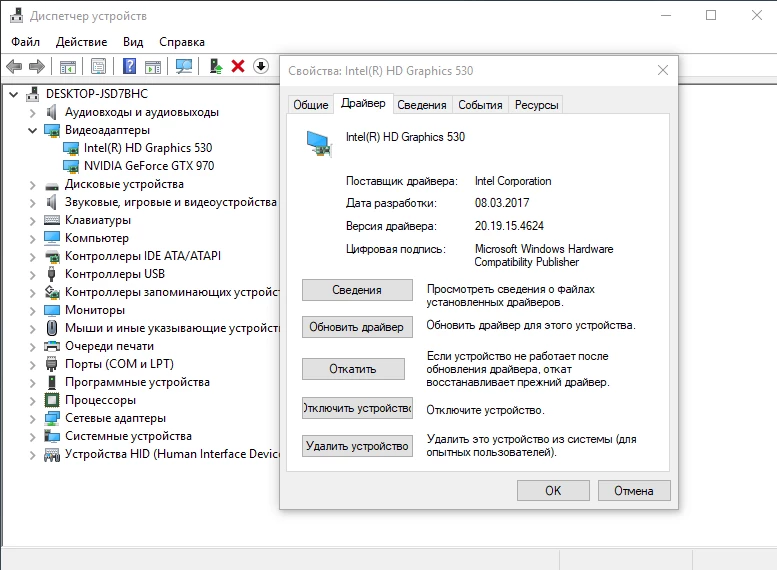This screenshot has width=777, height=570.
Task: Click the Back arrow toolbar icon
Action: [14, 66]
